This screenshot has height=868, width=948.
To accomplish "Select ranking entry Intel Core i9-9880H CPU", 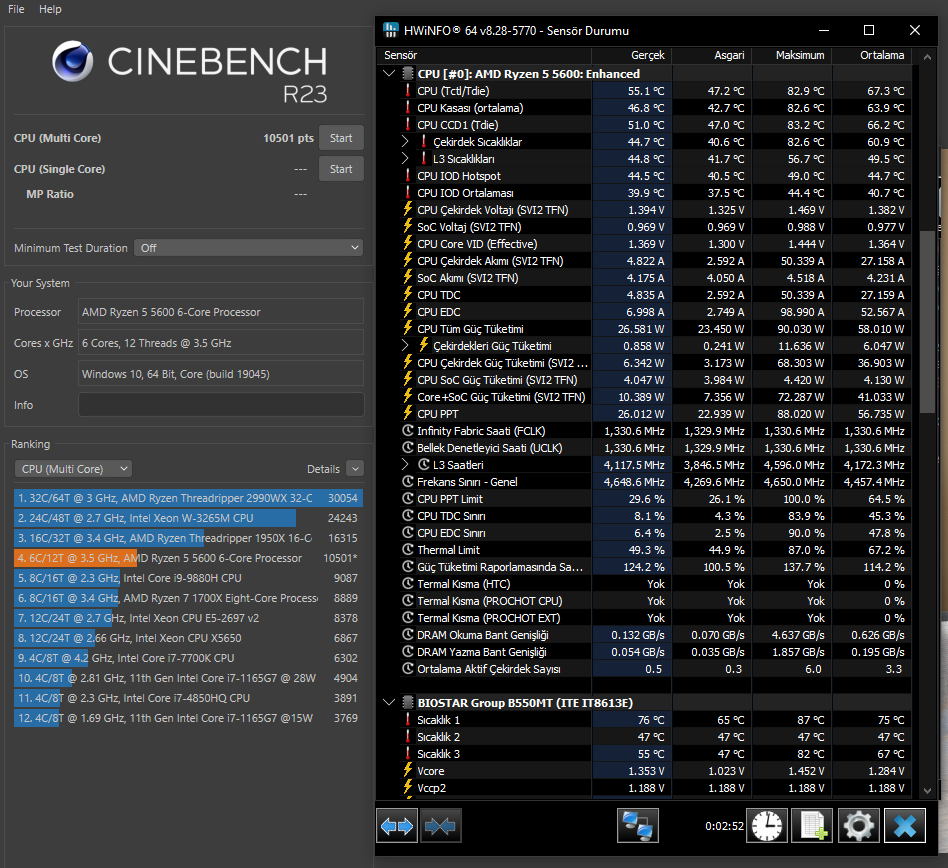I will tap(188, 578).
